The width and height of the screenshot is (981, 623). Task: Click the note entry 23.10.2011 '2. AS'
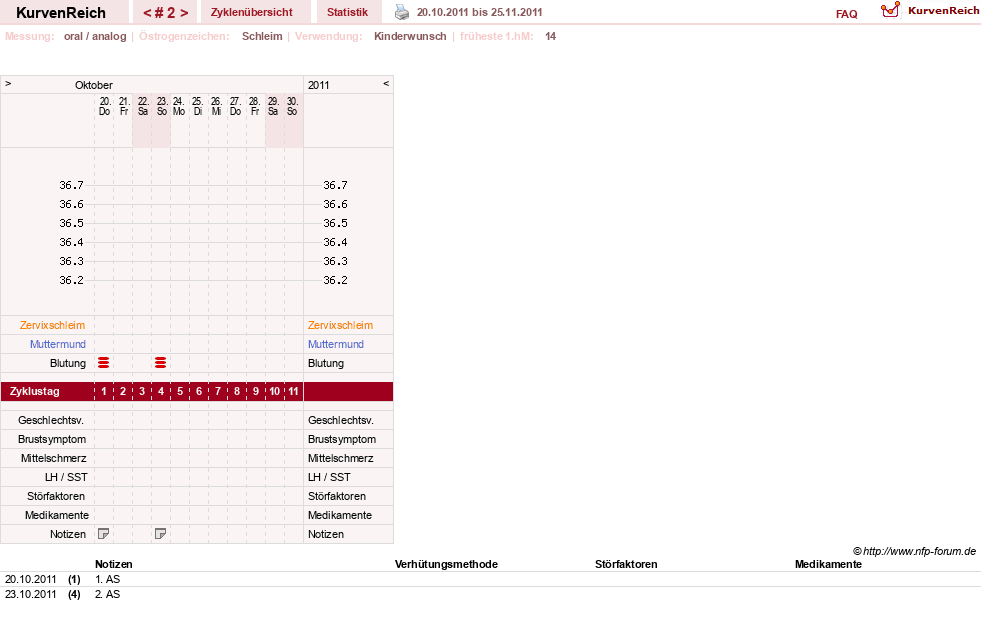click(x=108, y=594)
